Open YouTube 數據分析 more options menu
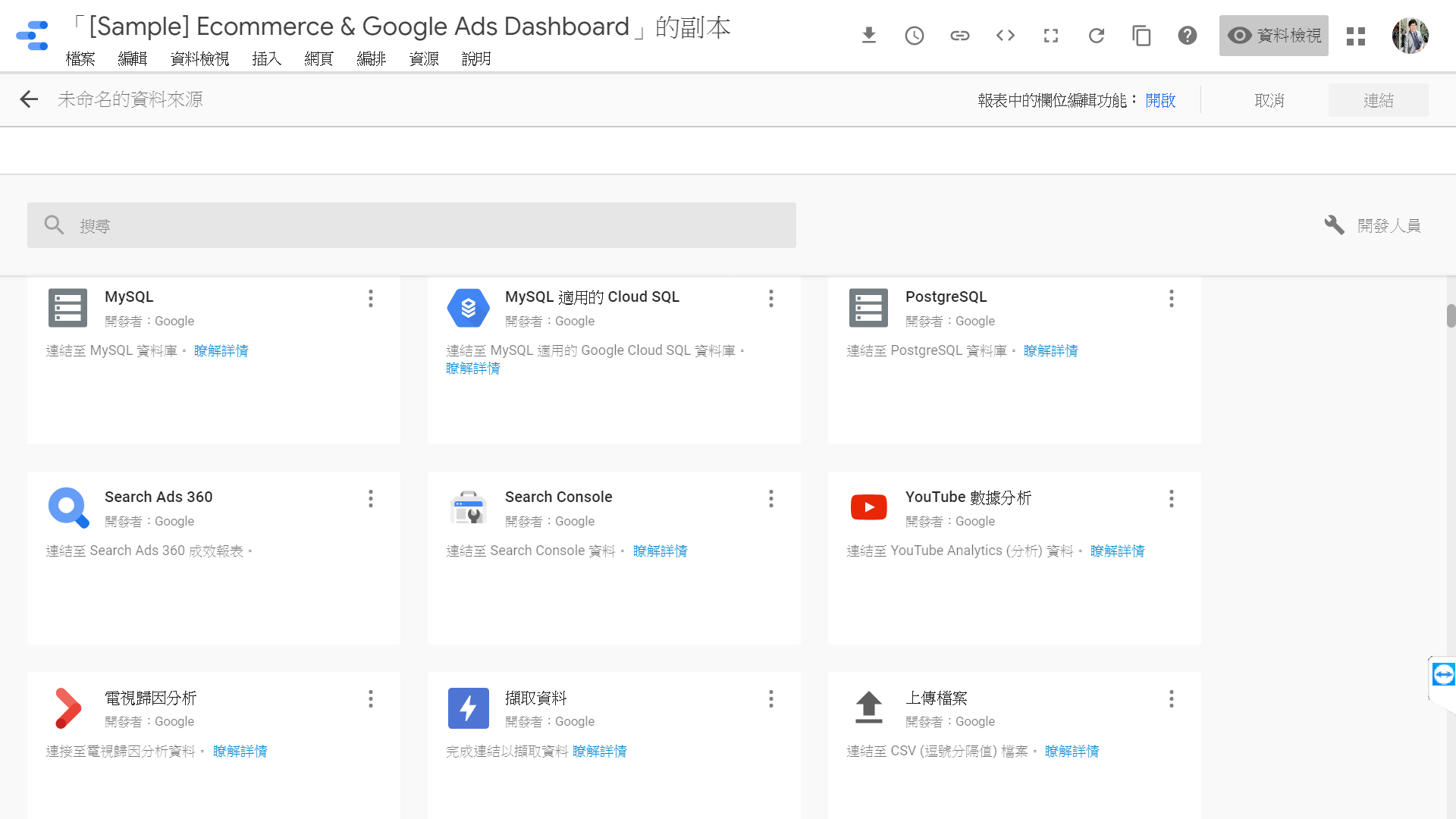Screen dimensions: 1456x819 1172,498
